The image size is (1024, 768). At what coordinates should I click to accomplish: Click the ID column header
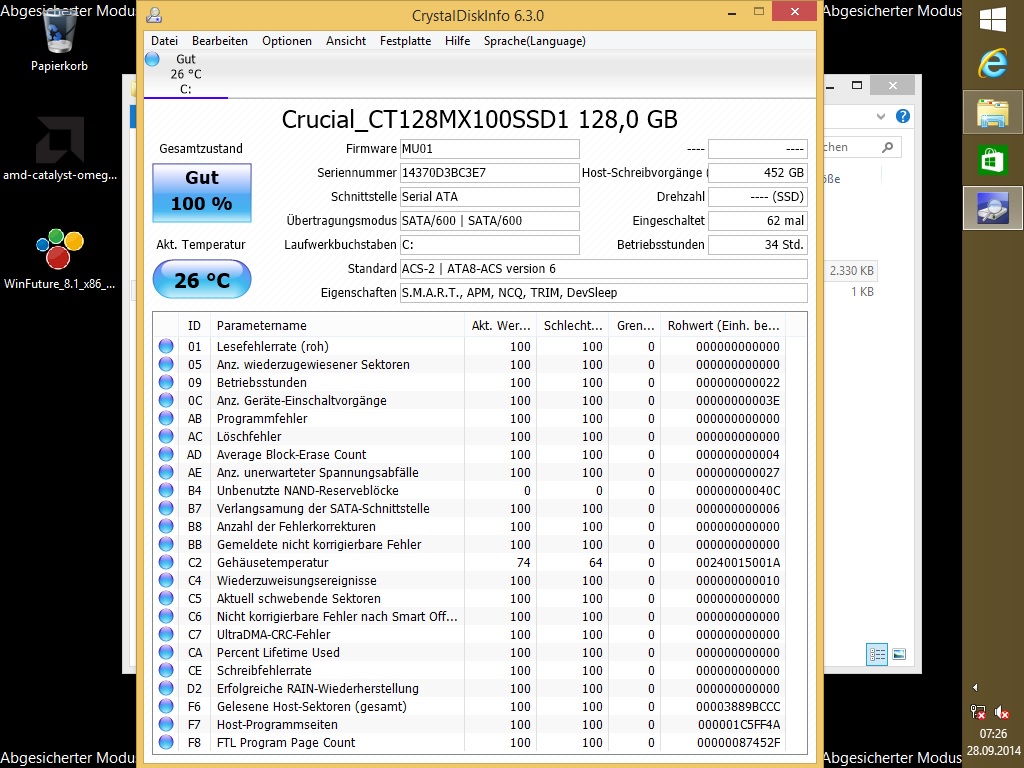click(x=194, y=325)
